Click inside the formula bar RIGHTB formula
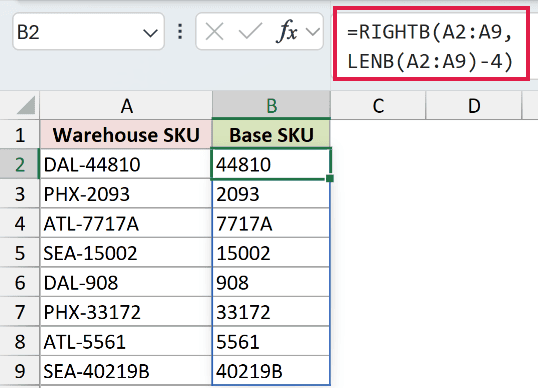This screenshot has height=388, width=538. click(x=430, y=47)
